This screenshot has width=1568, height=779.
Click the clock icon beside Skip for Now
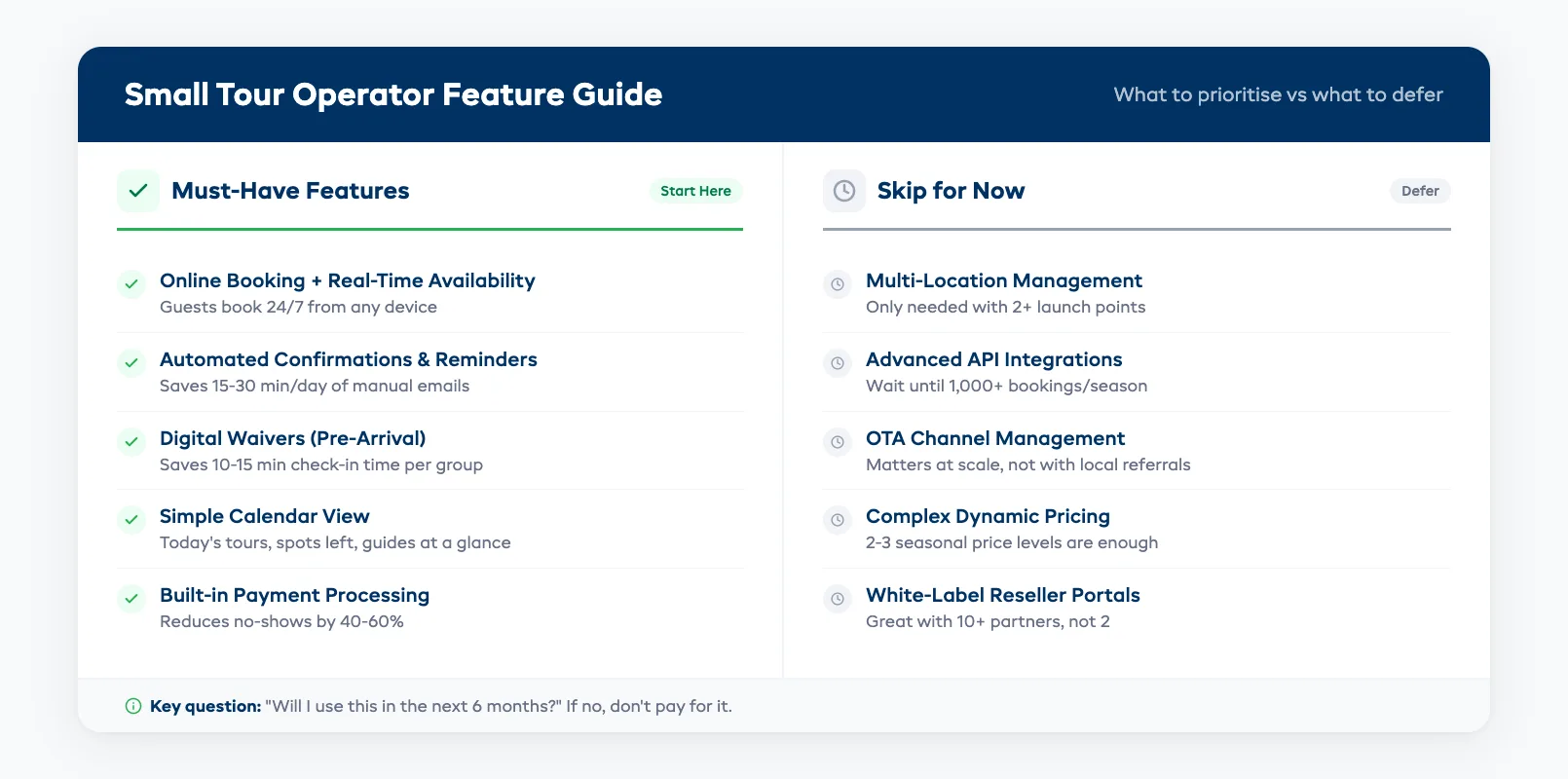844,191
